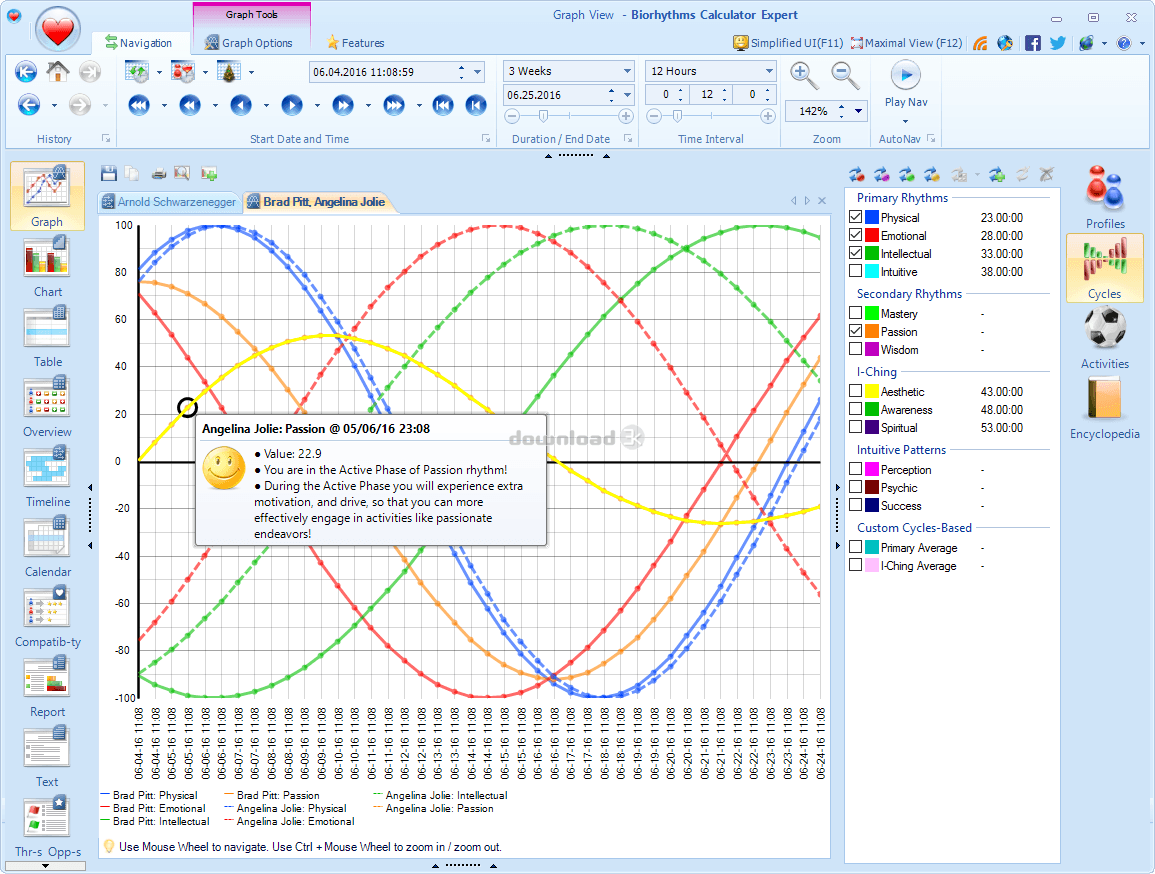
Task: Select the Arnold Schwarzenegger document tab
Action: (169, 202)
